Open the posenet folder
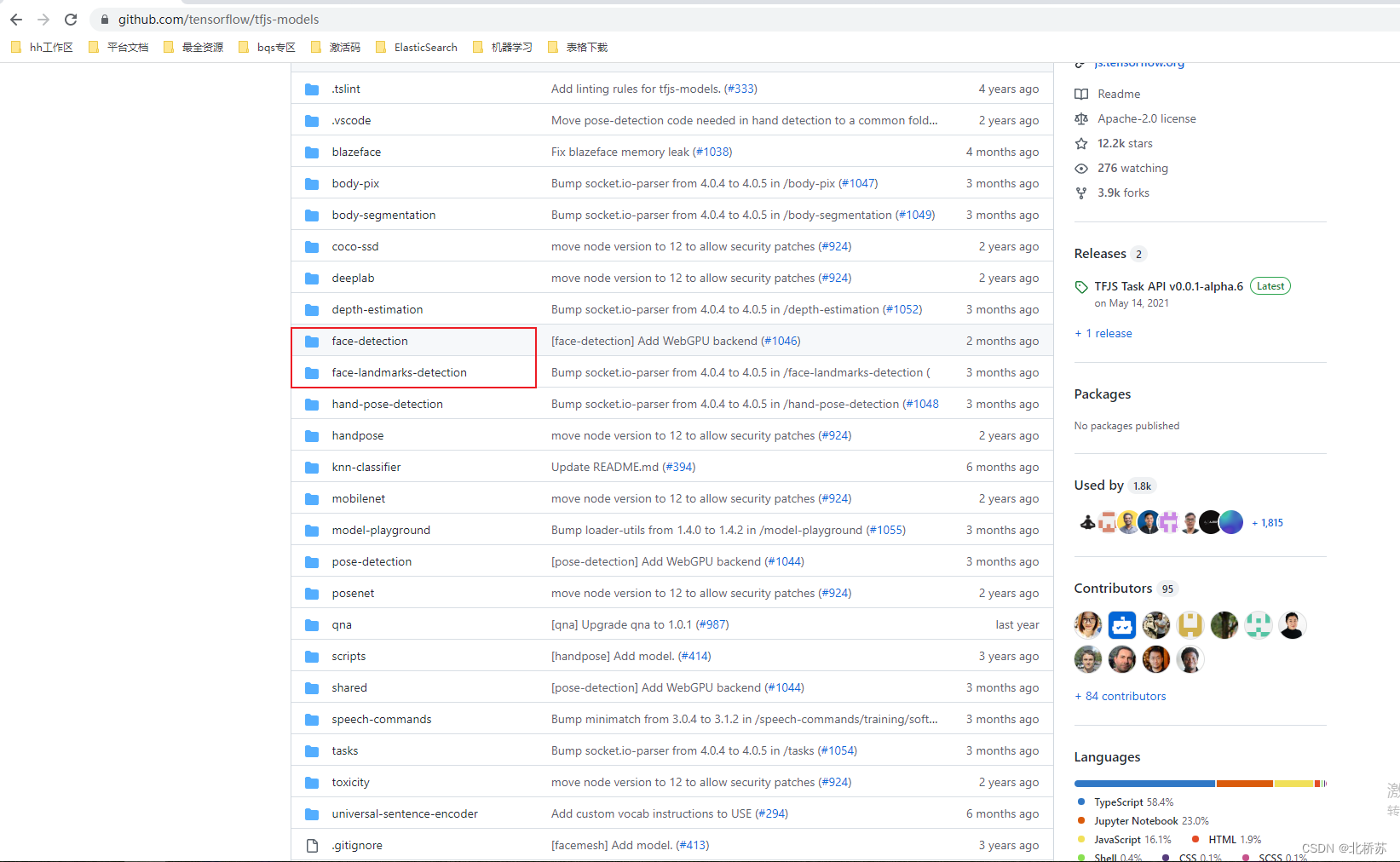This screenshot has width=1400, height=862. (x=353, y=593)
